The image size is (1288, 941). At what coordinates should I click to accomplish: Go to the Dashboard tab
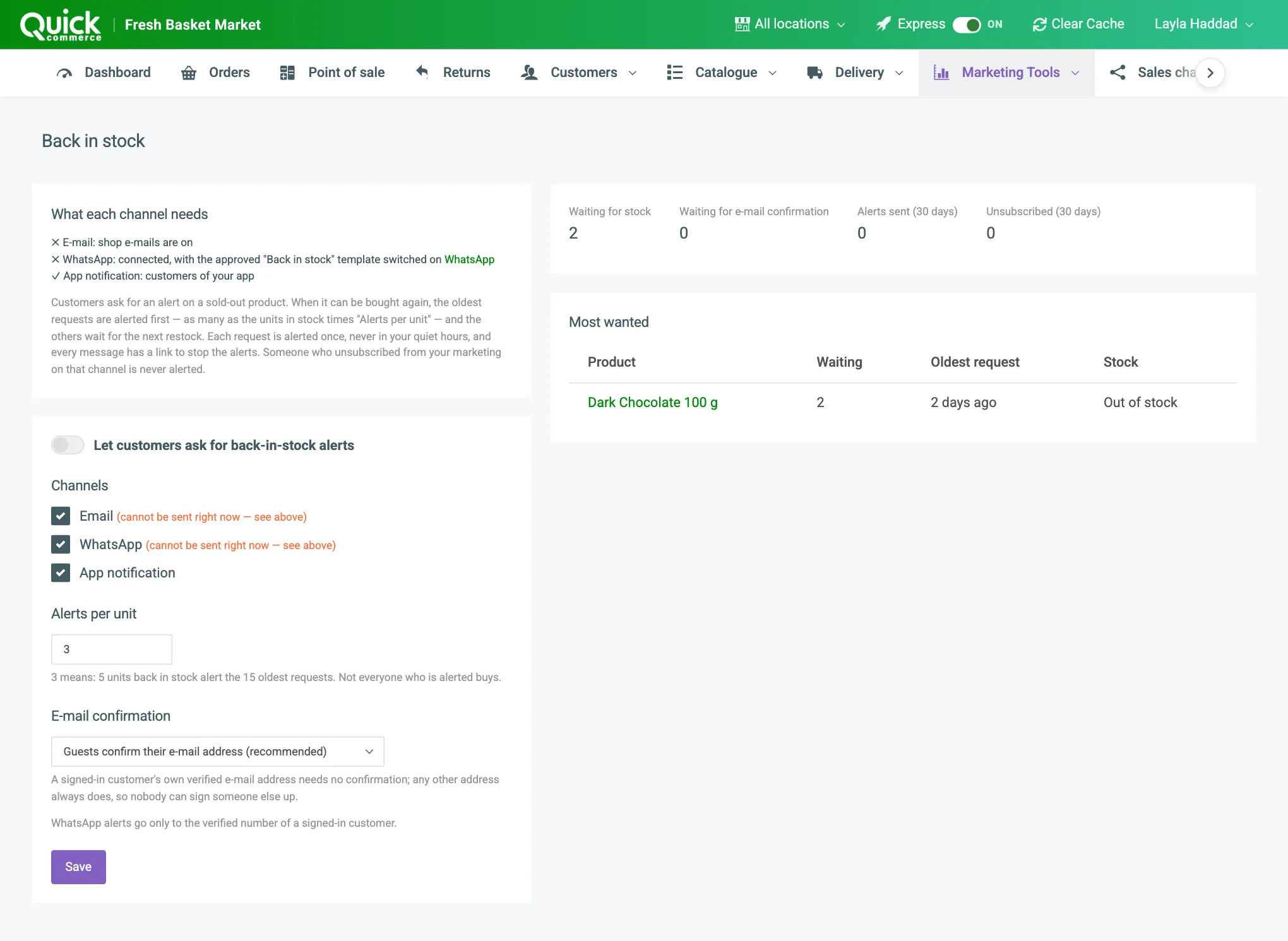point(104,73)
